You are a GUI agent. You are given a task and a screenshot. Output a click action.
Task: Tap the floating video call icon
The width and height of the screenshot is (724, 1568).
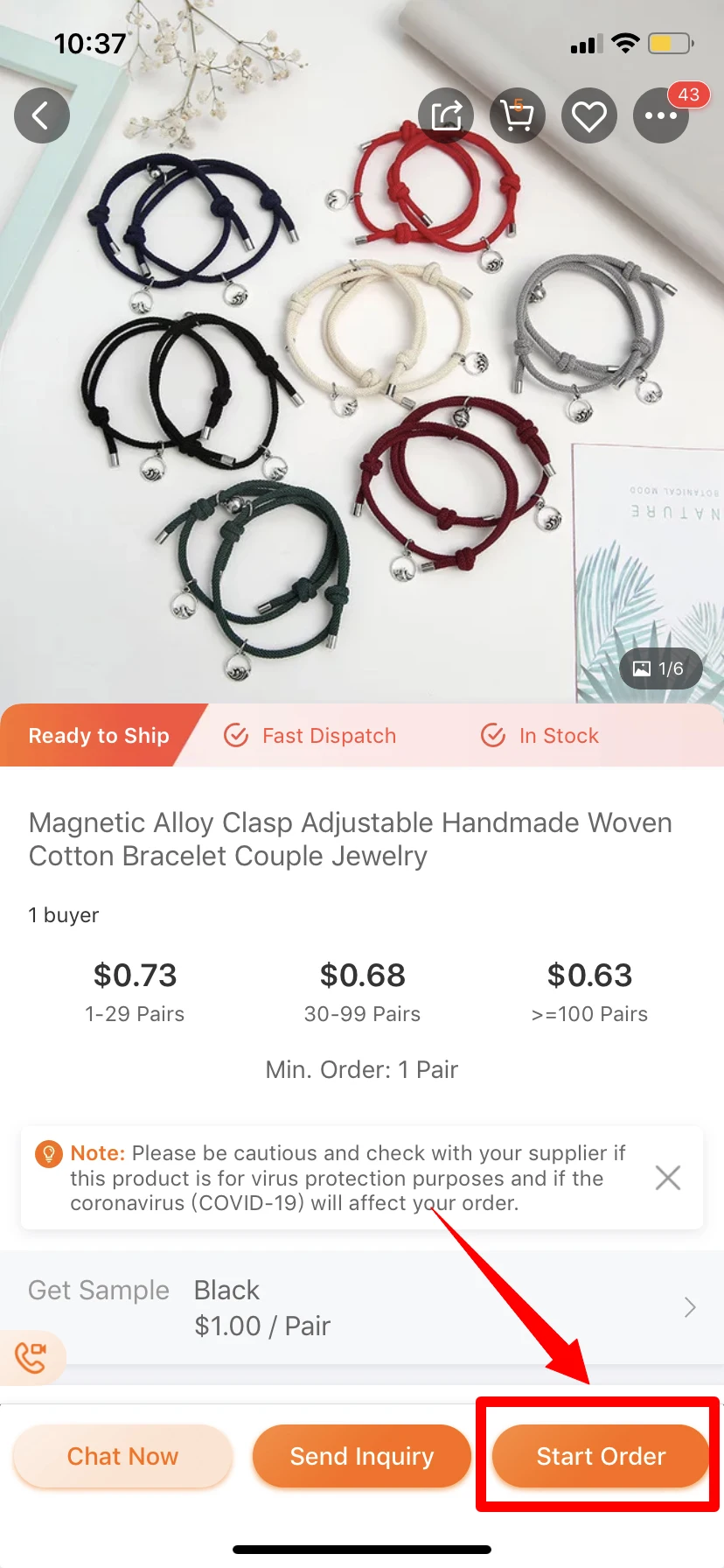[x=31, y=1357]
